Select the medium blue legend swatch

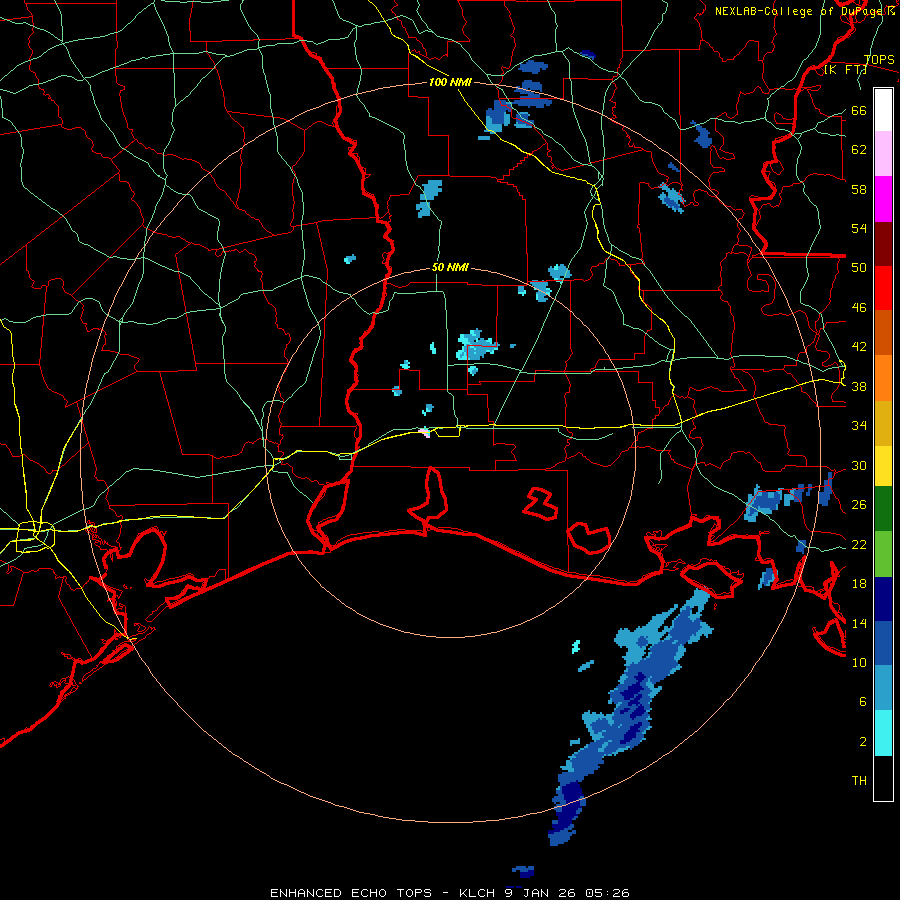point(883,643)
